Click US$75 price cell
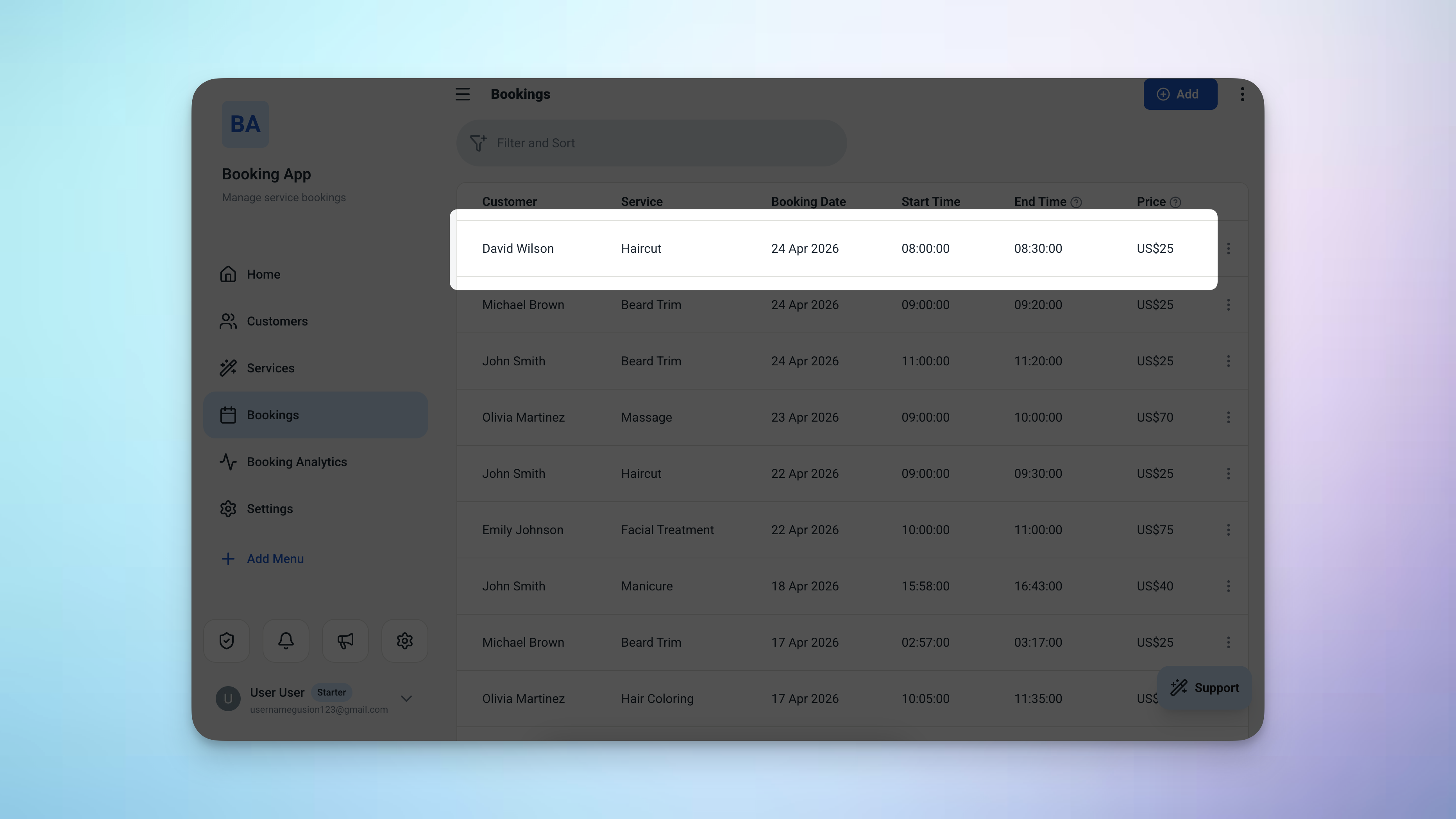1456x819 pixels. pos(1155,530)
